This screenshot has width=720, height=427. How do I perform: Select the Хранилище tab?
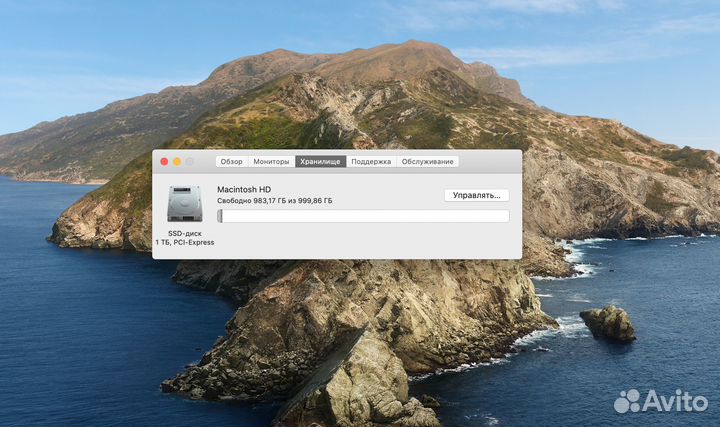321,162
